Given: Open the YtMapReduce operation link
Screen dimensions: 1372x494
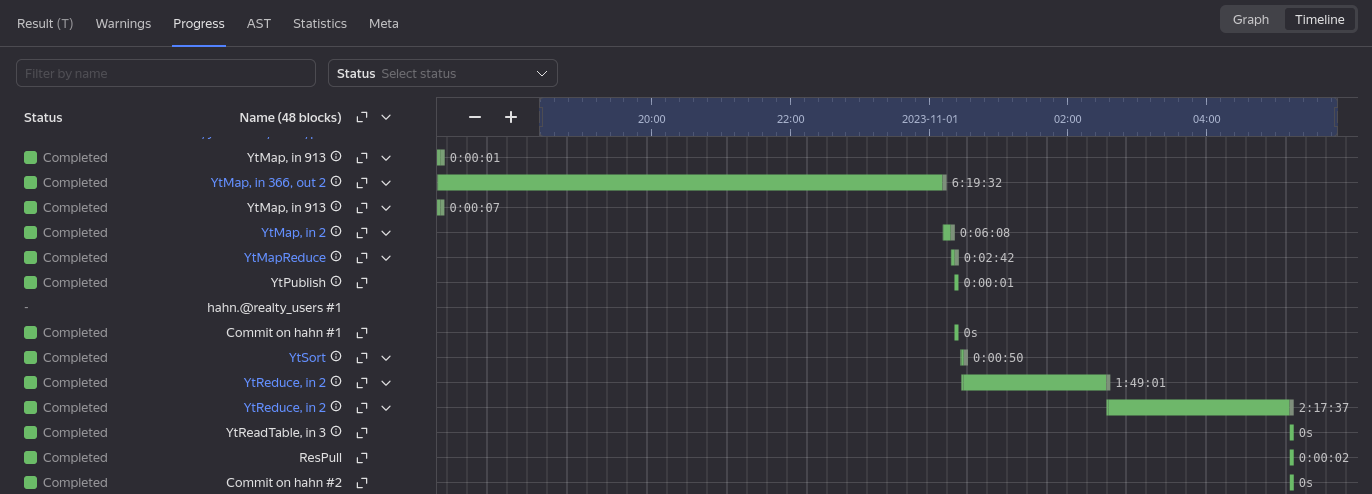Looking at the screenshot, I should [x=284, y=258].
